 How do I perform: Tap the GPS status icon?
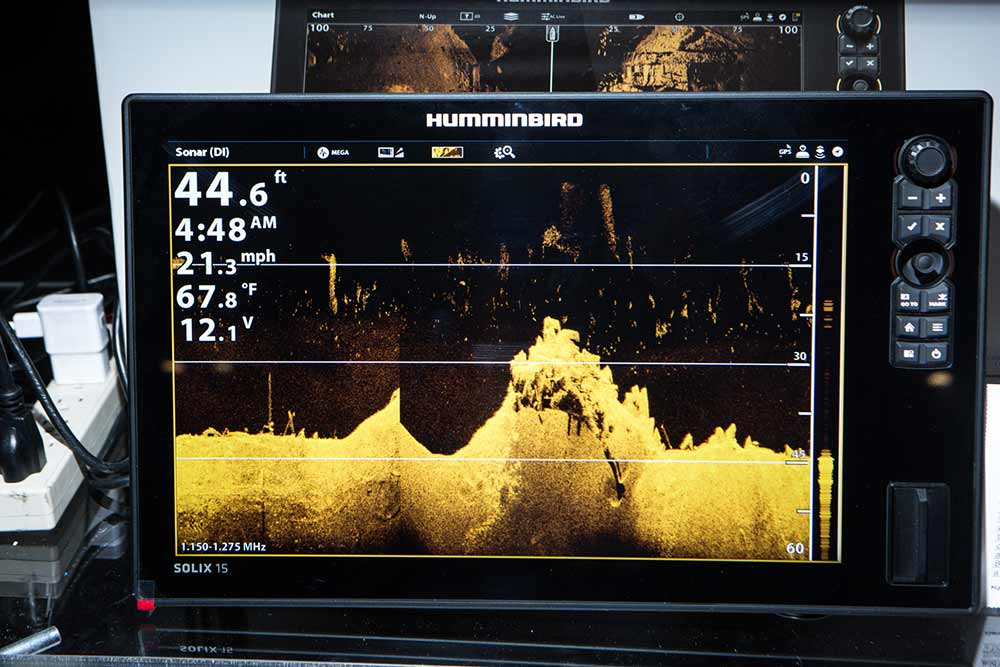(x=785, y=152)
